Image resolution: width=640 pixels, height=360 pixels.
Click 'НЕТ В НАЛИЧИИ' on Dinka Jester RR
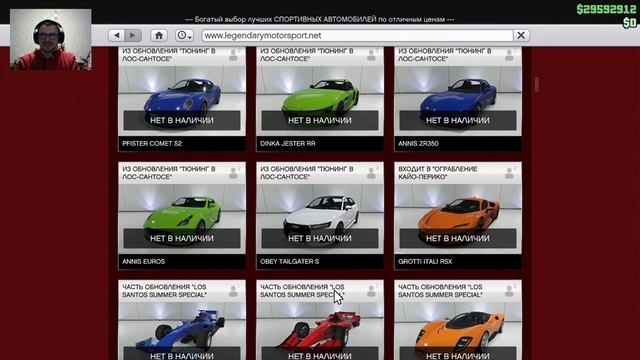pos(320,120)
